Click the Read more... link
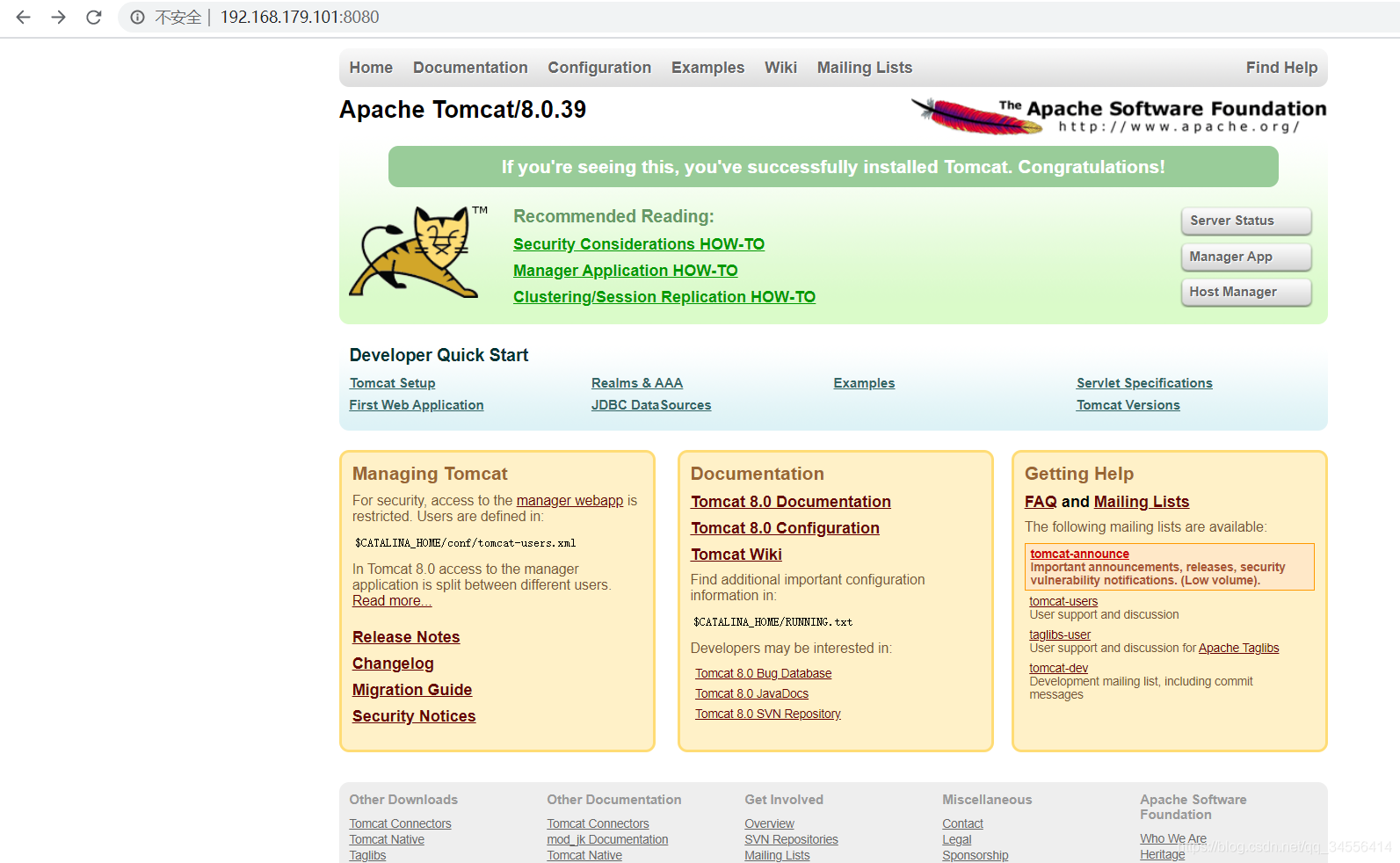The width and height of the screenshot is (1400, 863). (392, 601)
